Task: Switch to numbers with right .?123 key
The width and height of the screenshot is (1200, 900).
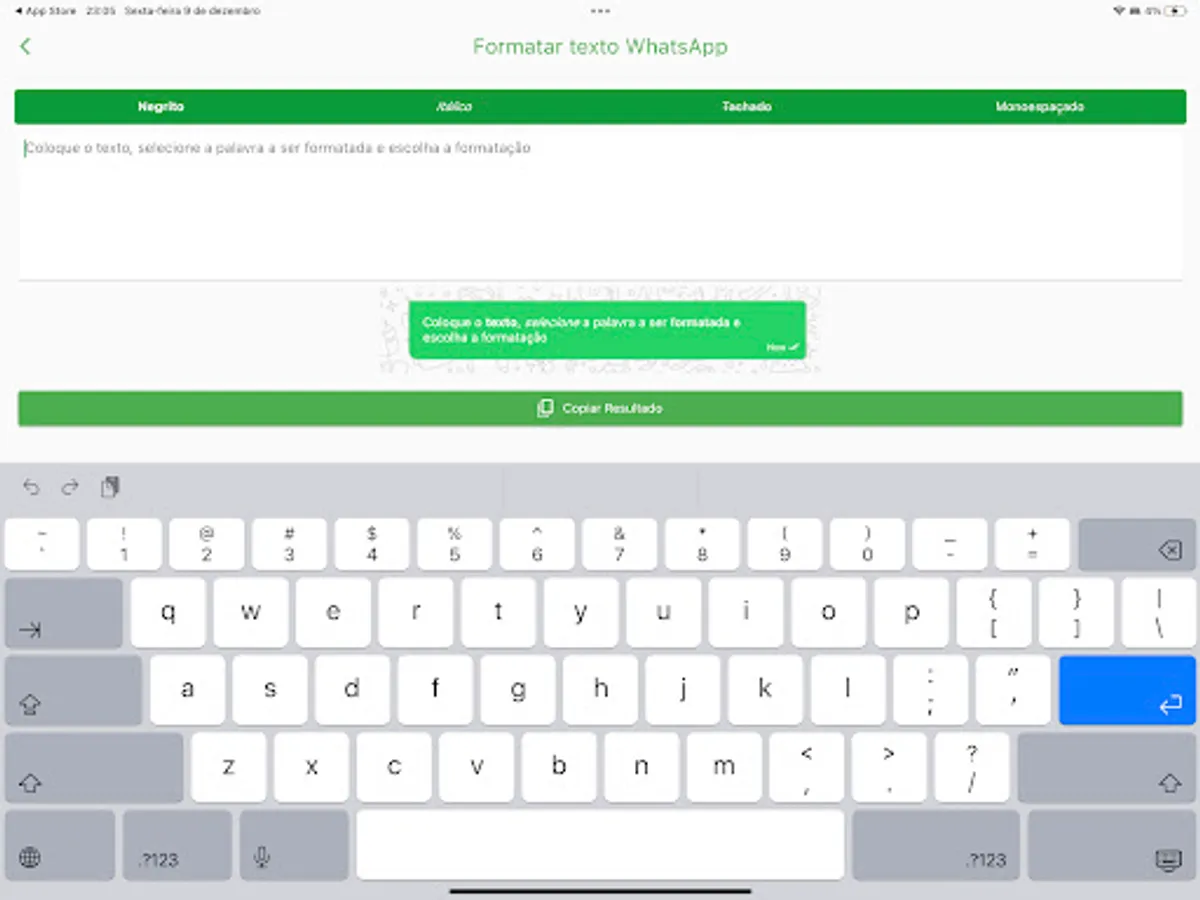Action: pyautogui.click(x=936, y=845)
